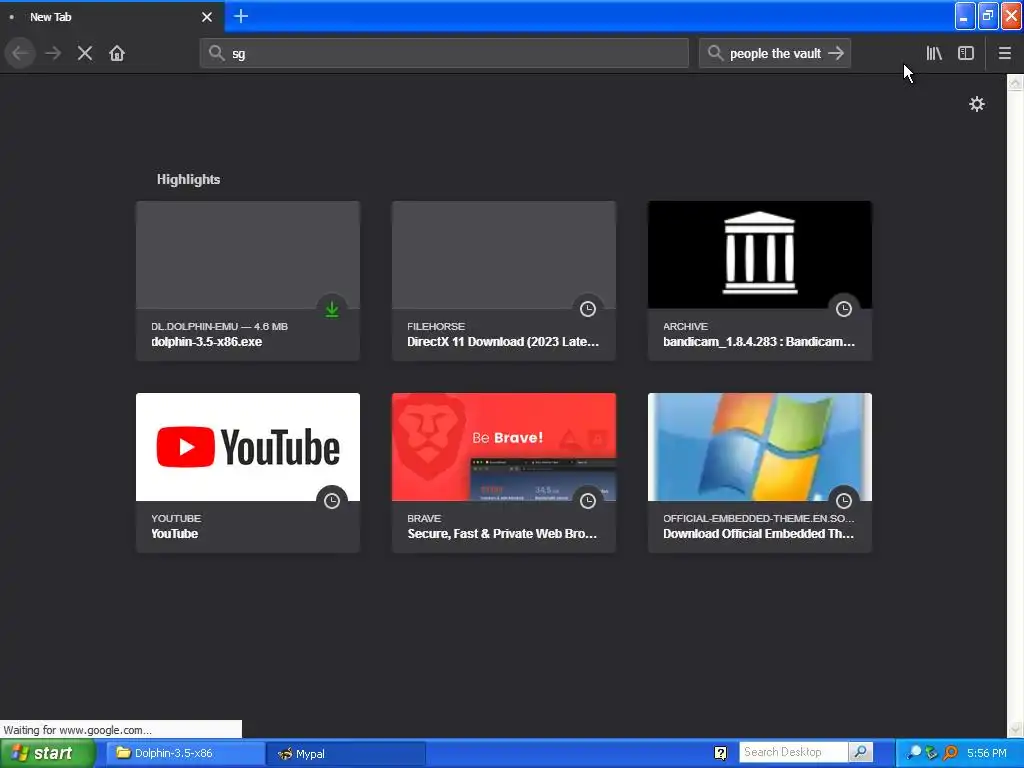Image resolution: width=1024 pixels, height=768 pixels.
Task: Click the DL.DOLPHIN-EMU — 4.6 MB label
Action: pos(219,326)
